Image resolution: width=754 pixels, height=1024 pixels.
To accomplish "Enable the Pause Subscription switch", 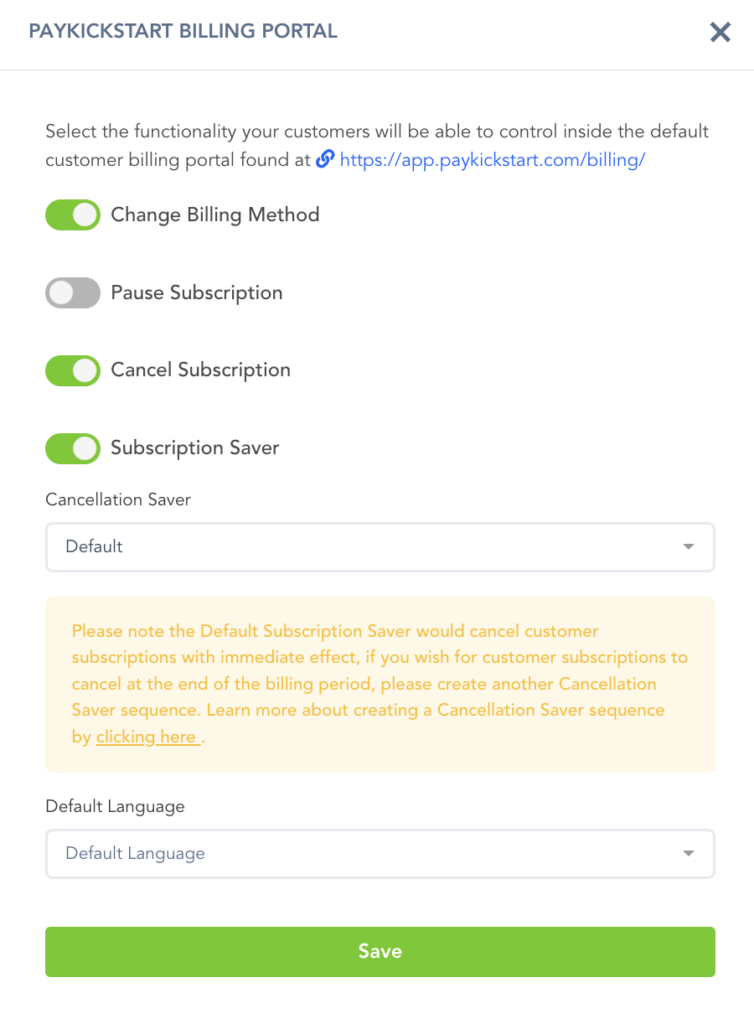I will (x=73, y=293).
